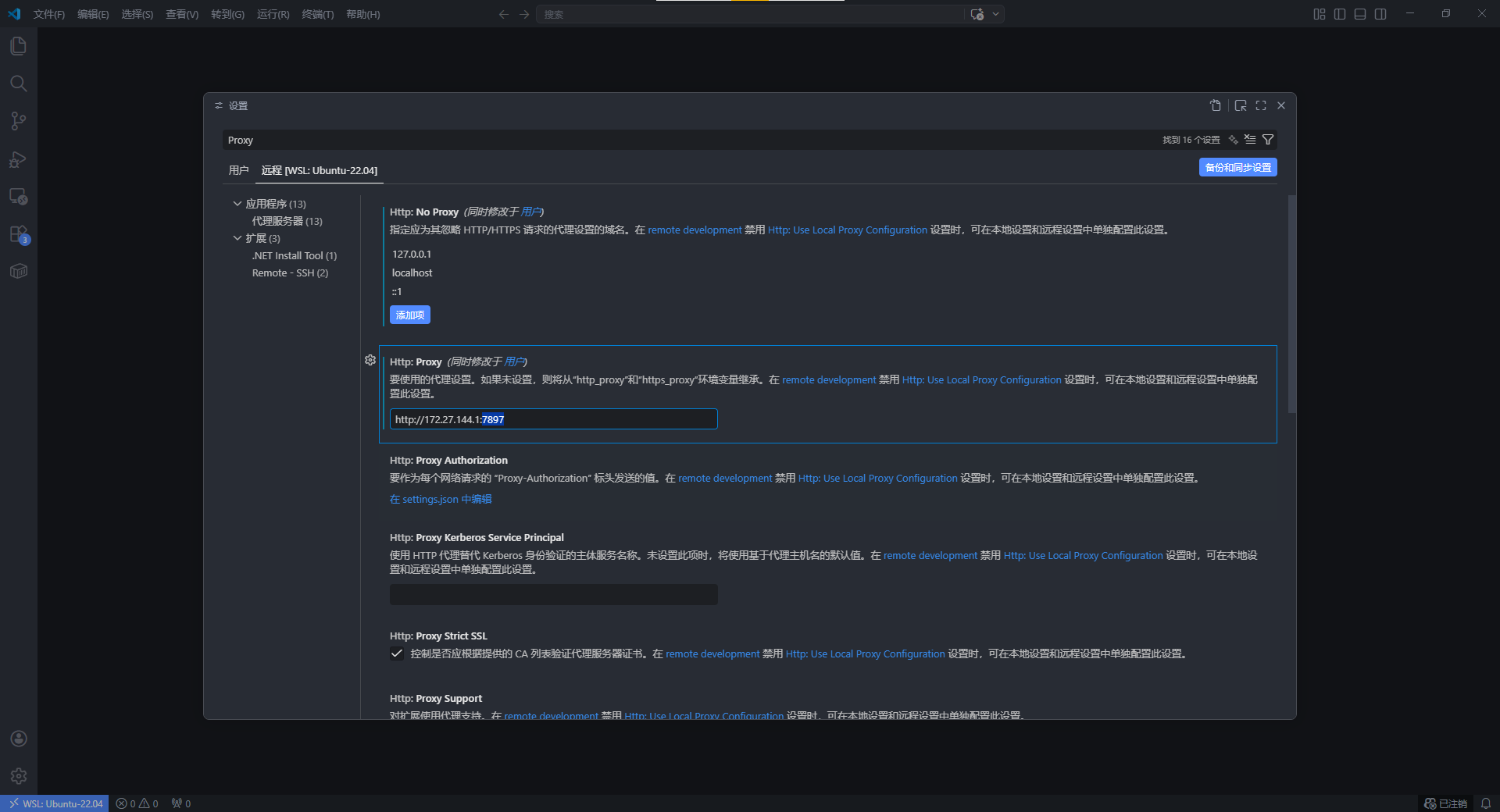Click the Http: Proxy URL input field
The width and height of the screenshot is (1500, 812).
click(553, 419)
